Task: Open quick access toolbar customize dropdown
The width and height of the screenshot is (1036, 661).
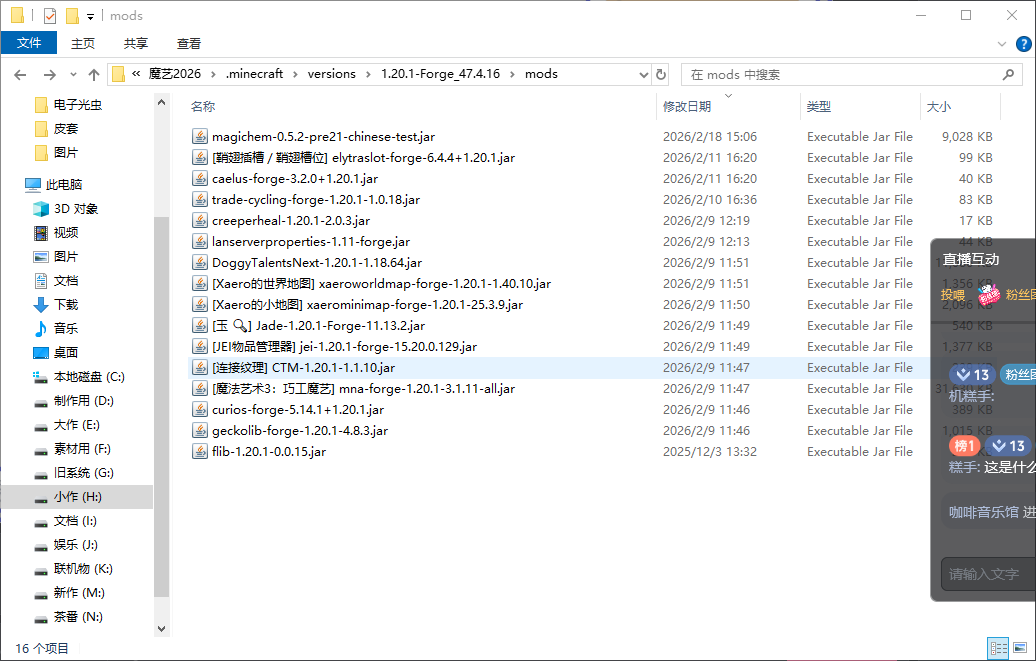Action: pyautogui.click(x=91, y=17)
